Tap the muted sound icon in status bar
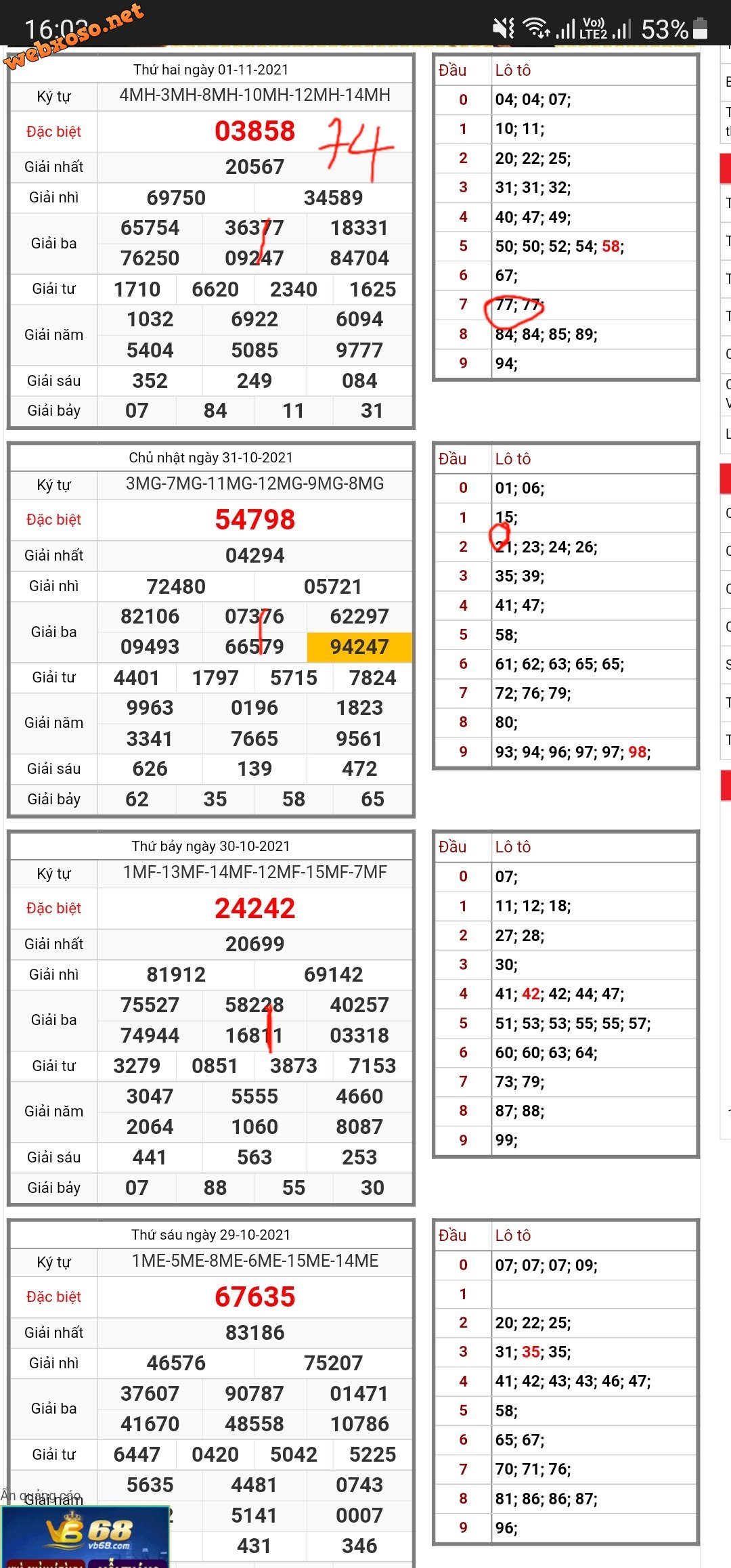This screenshot has height=1568, width=731. [x=504, y=28]
